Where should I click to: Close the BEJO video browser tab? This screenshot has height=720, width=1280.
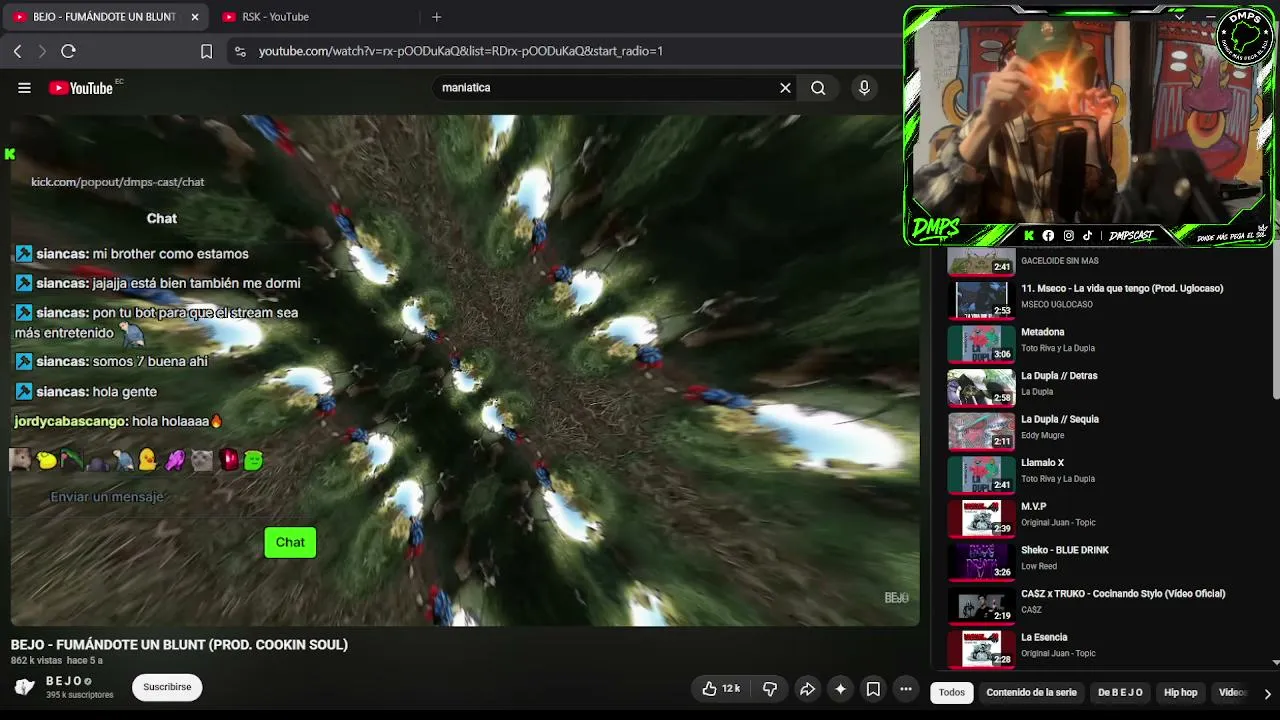195,17
